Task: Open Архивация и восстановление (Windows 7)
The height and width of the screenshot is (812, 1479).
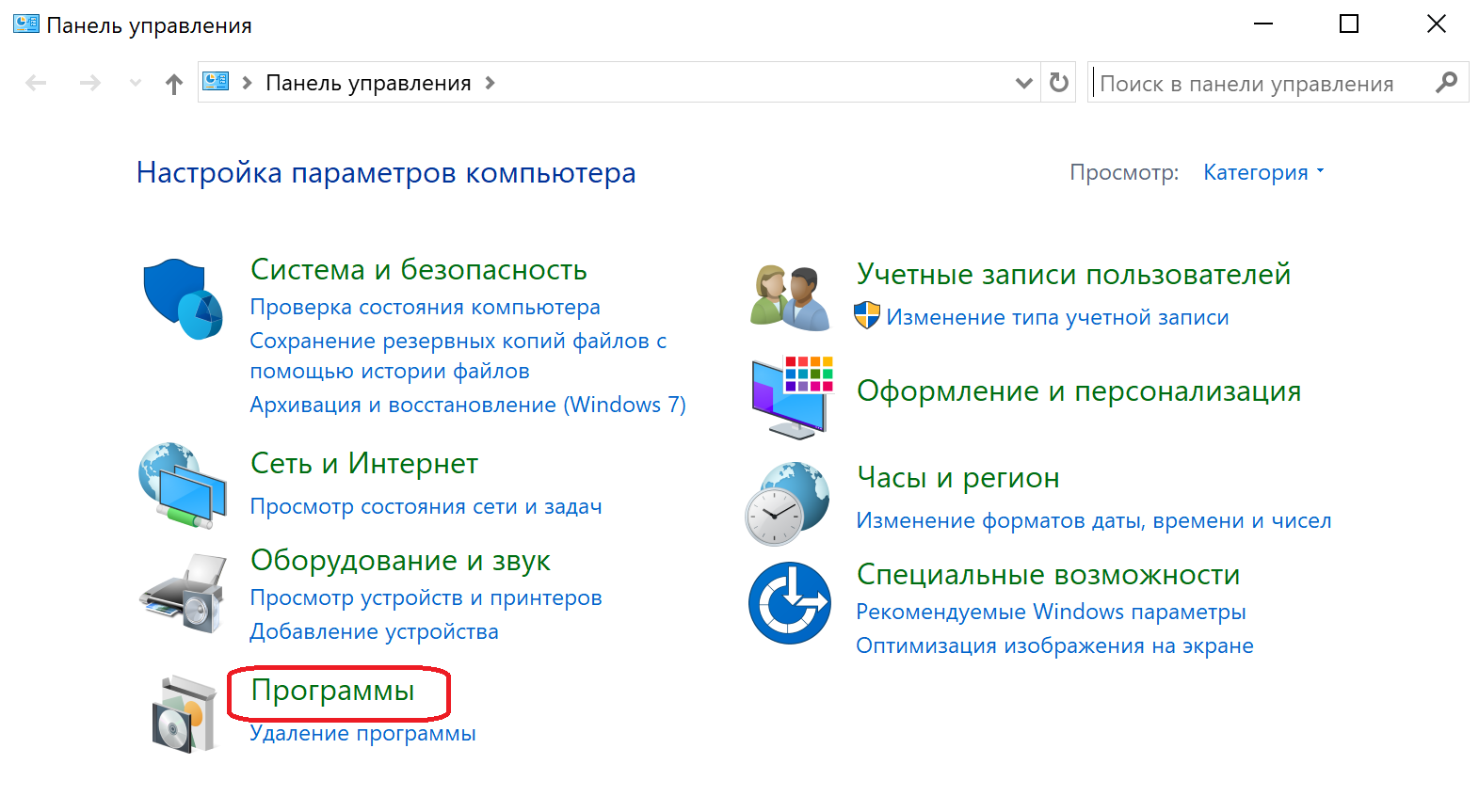Action: 468,405
